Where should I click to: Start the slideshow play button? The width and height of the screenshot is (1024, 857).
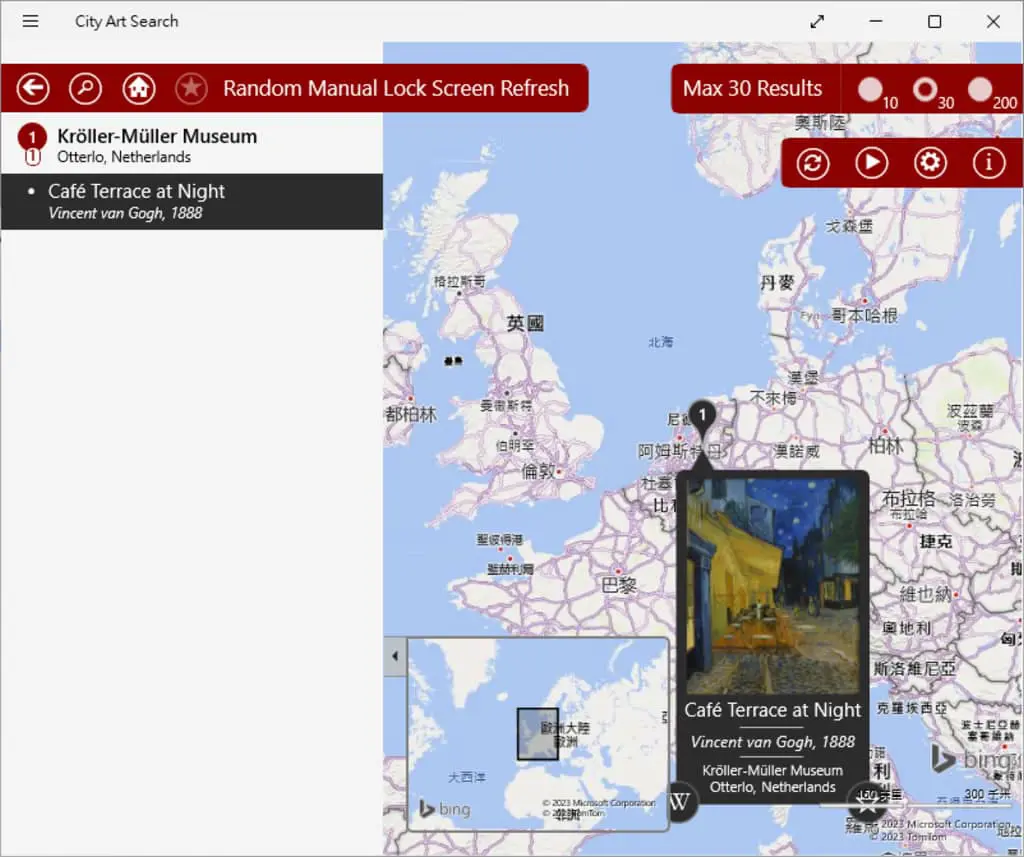(872, 163)
